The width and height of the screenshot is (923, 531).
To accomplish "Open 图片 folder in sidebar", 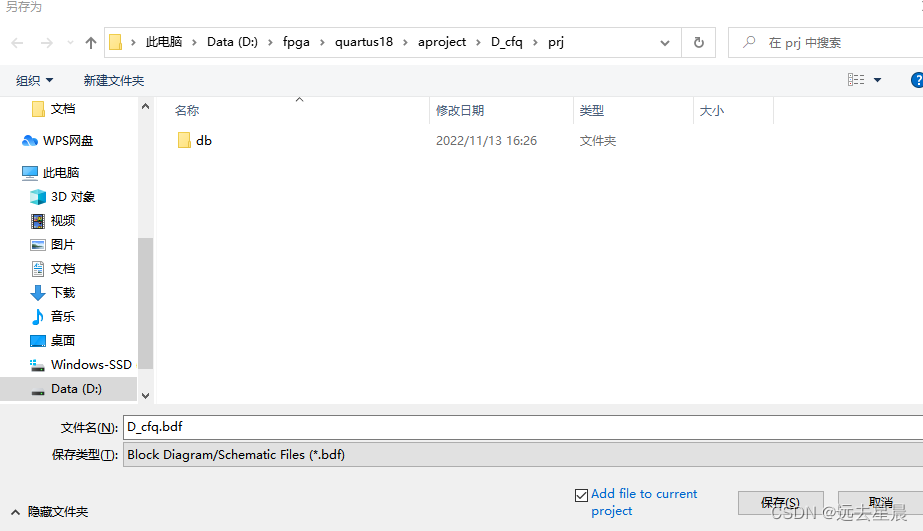I will coord(62,244).
